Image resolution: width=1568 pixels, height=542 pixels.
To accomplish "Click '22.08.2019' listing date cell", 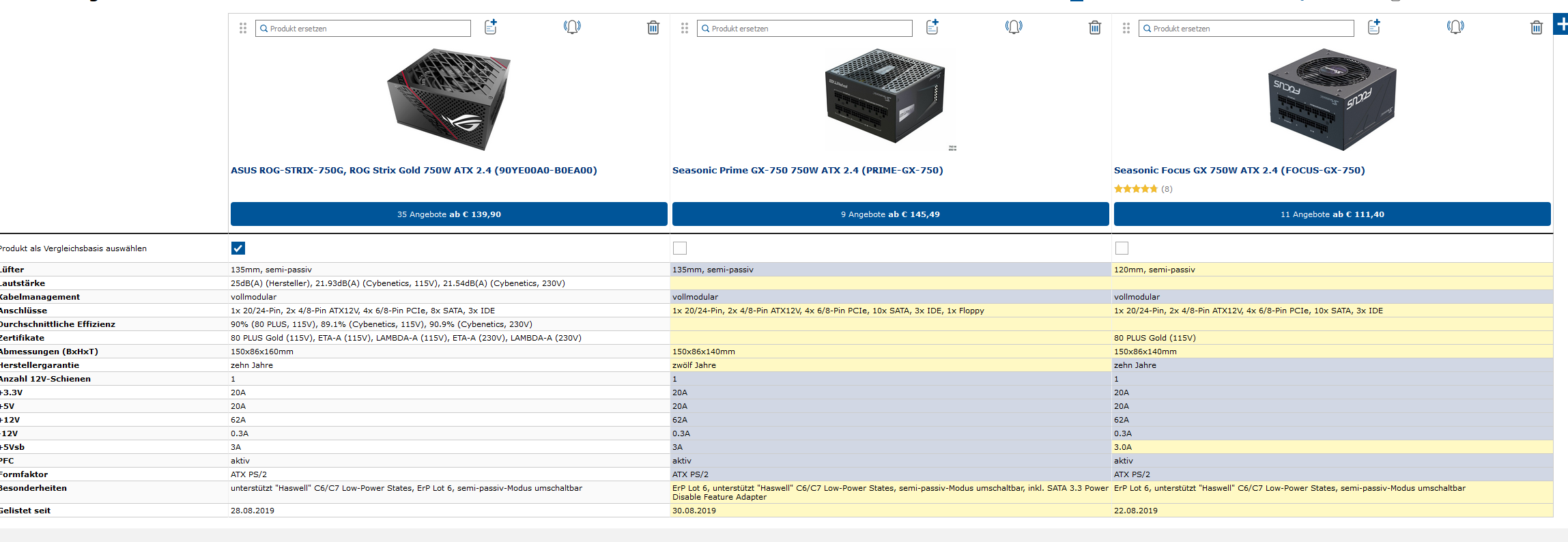I will [x=1332, y=511].
